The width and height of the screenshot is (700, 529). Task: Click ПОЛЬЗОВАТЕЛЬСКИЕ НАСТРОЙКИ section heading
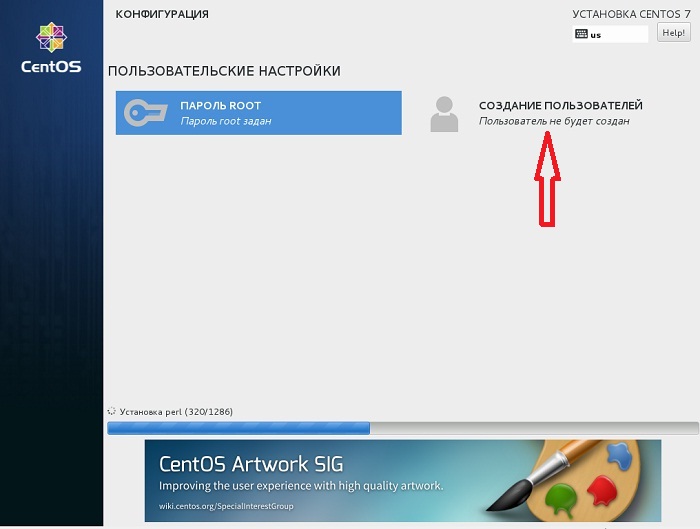224,71
